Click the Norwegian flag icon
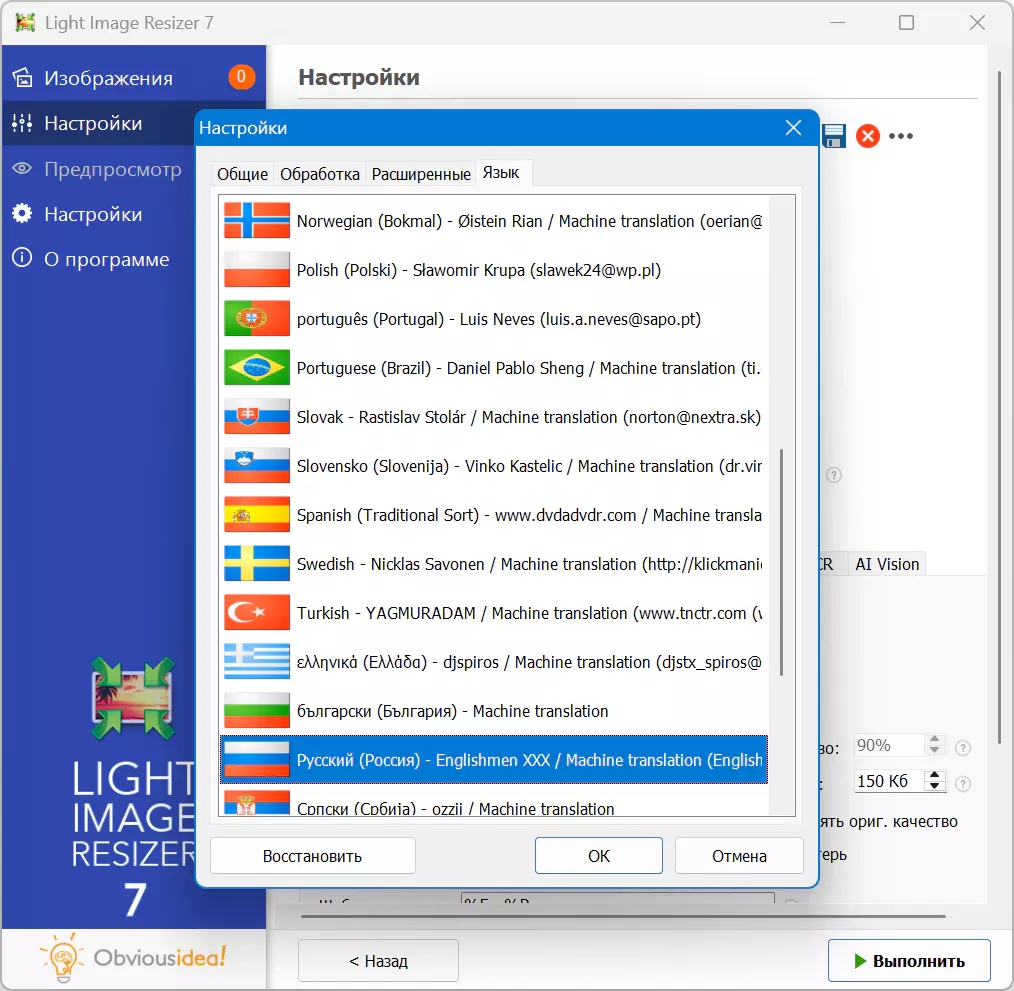This screenshot has height=991, width=1014. (x=257, y=221)
